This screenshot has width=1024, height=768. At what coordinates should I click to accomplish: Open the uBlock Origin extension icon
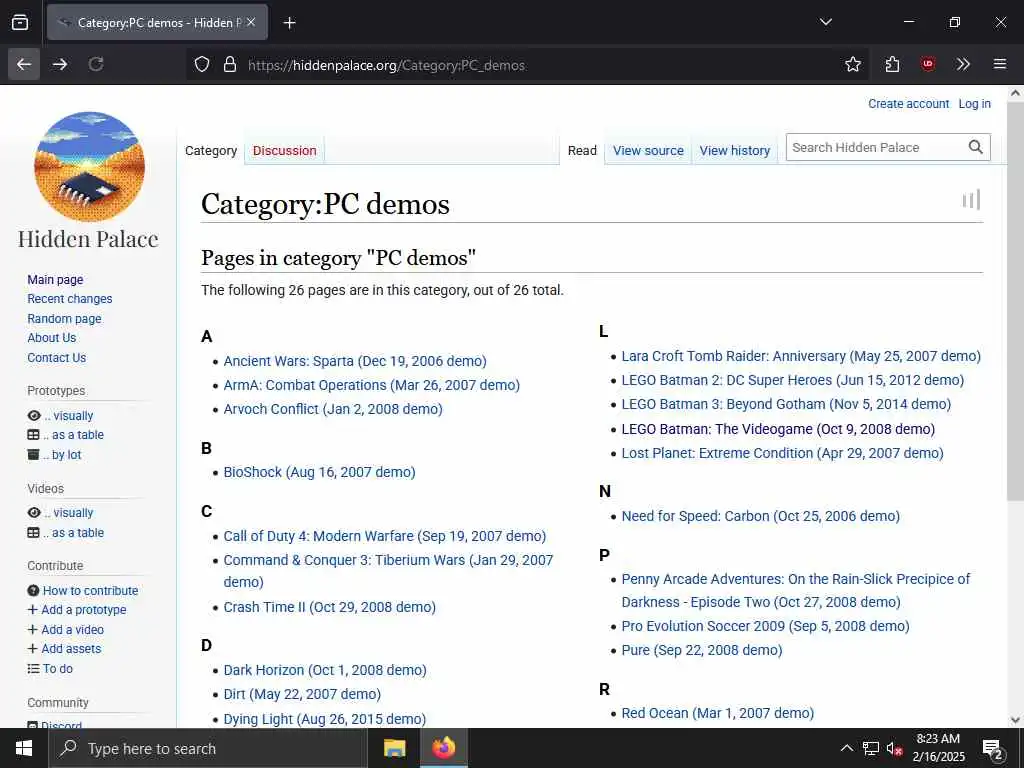point(928,64)
